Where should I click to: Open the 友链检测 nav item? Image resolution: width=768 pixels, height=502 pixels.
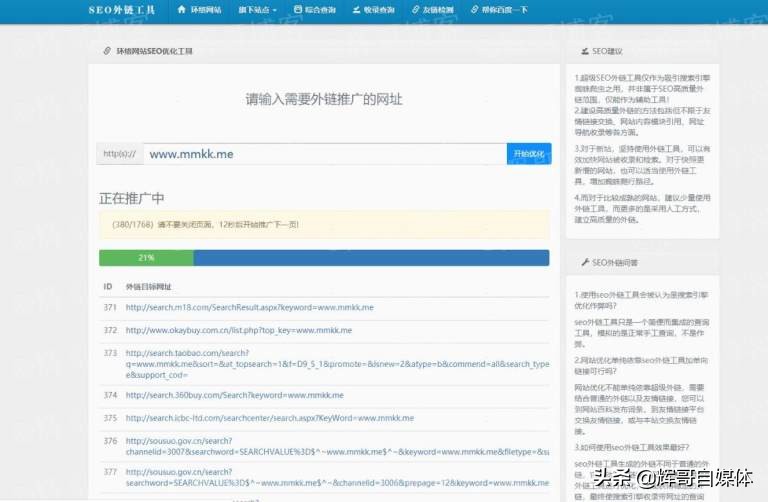point(432,10)
